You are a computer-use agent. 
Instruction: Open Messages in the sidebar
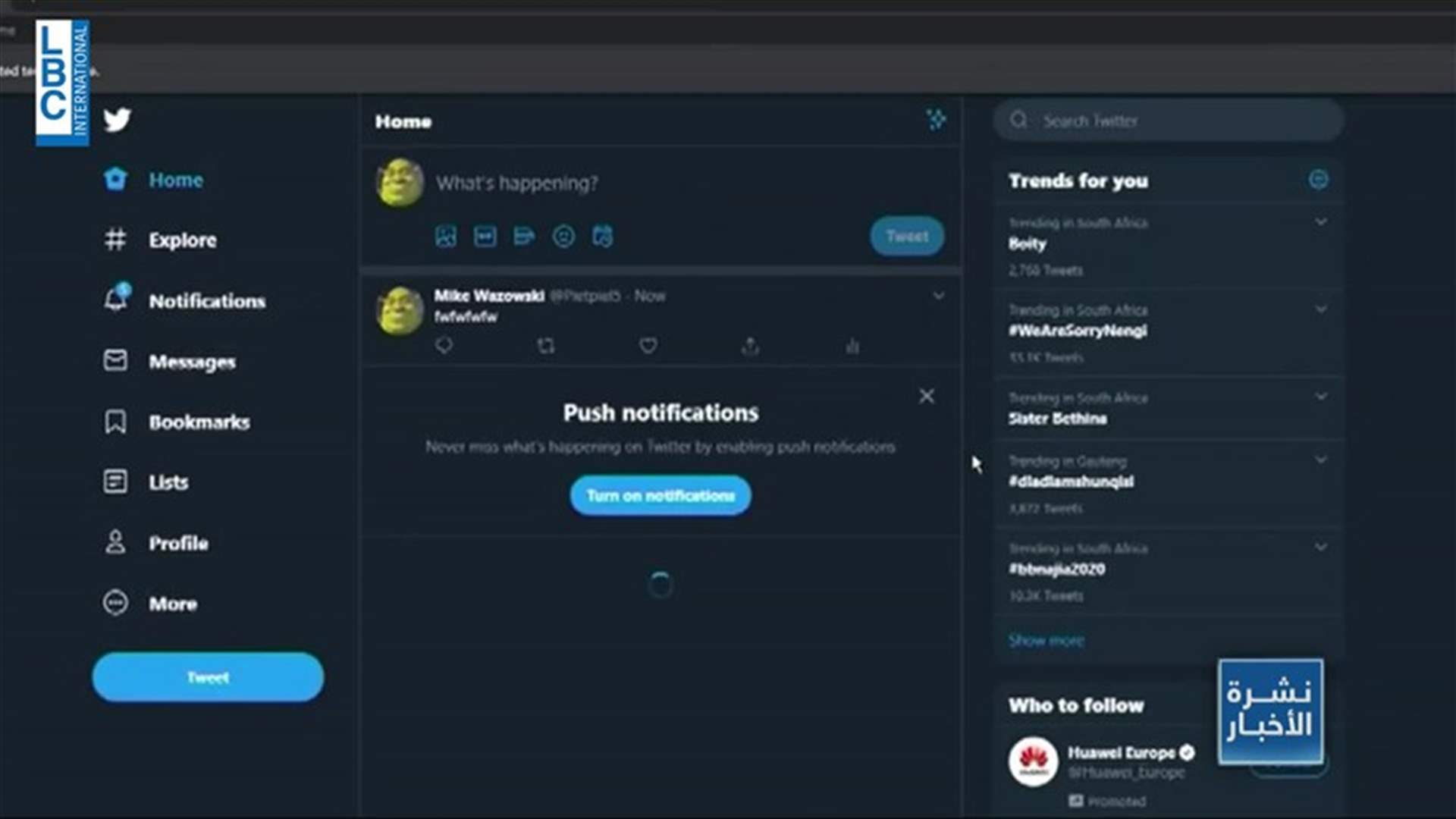click(169, 361)
